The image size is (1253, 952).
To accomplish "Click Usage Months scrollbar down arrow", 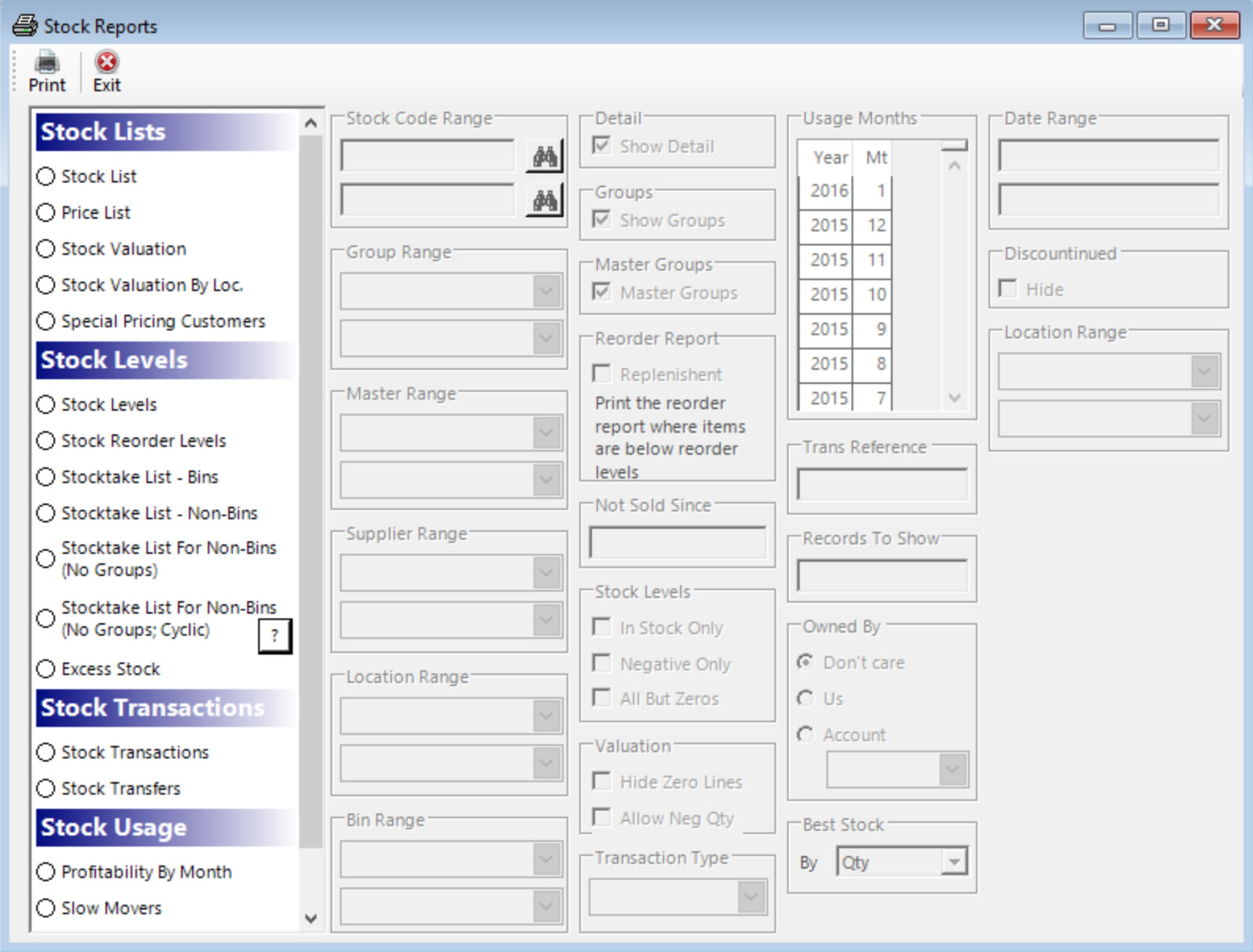I will 955,398.
